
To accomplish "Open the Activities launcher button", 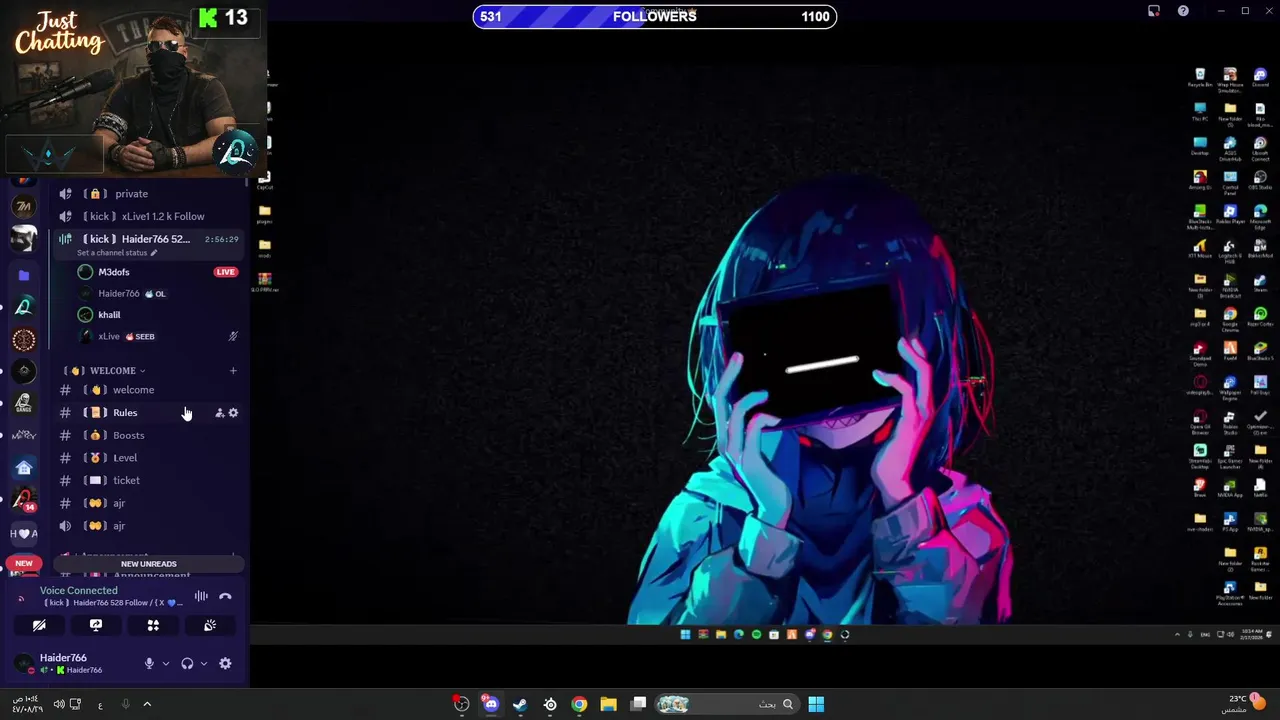I will (153, 625).
